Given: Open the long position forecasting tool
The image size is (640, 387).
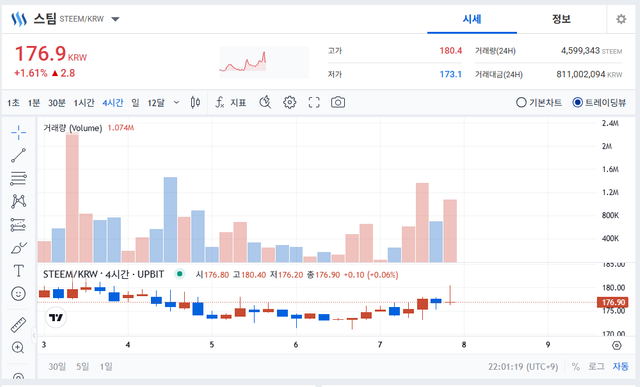Looking at the screenshot, I should point(18,225).
